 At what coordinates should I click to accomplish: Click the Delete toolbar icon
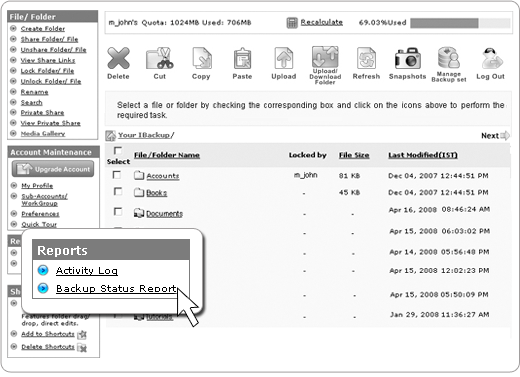118,58
